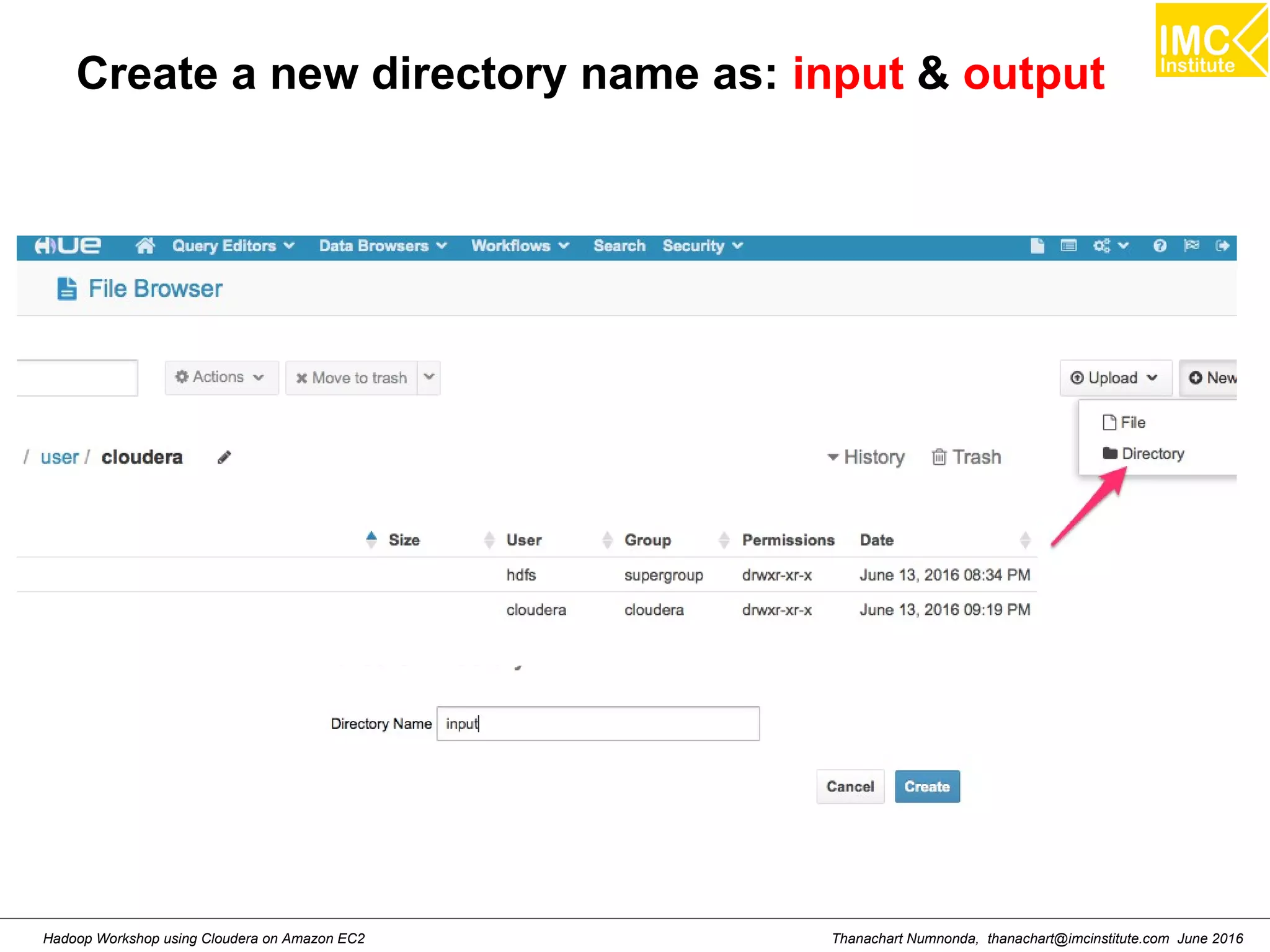
Task: Open the administration gears menu
Action: 1111,246
